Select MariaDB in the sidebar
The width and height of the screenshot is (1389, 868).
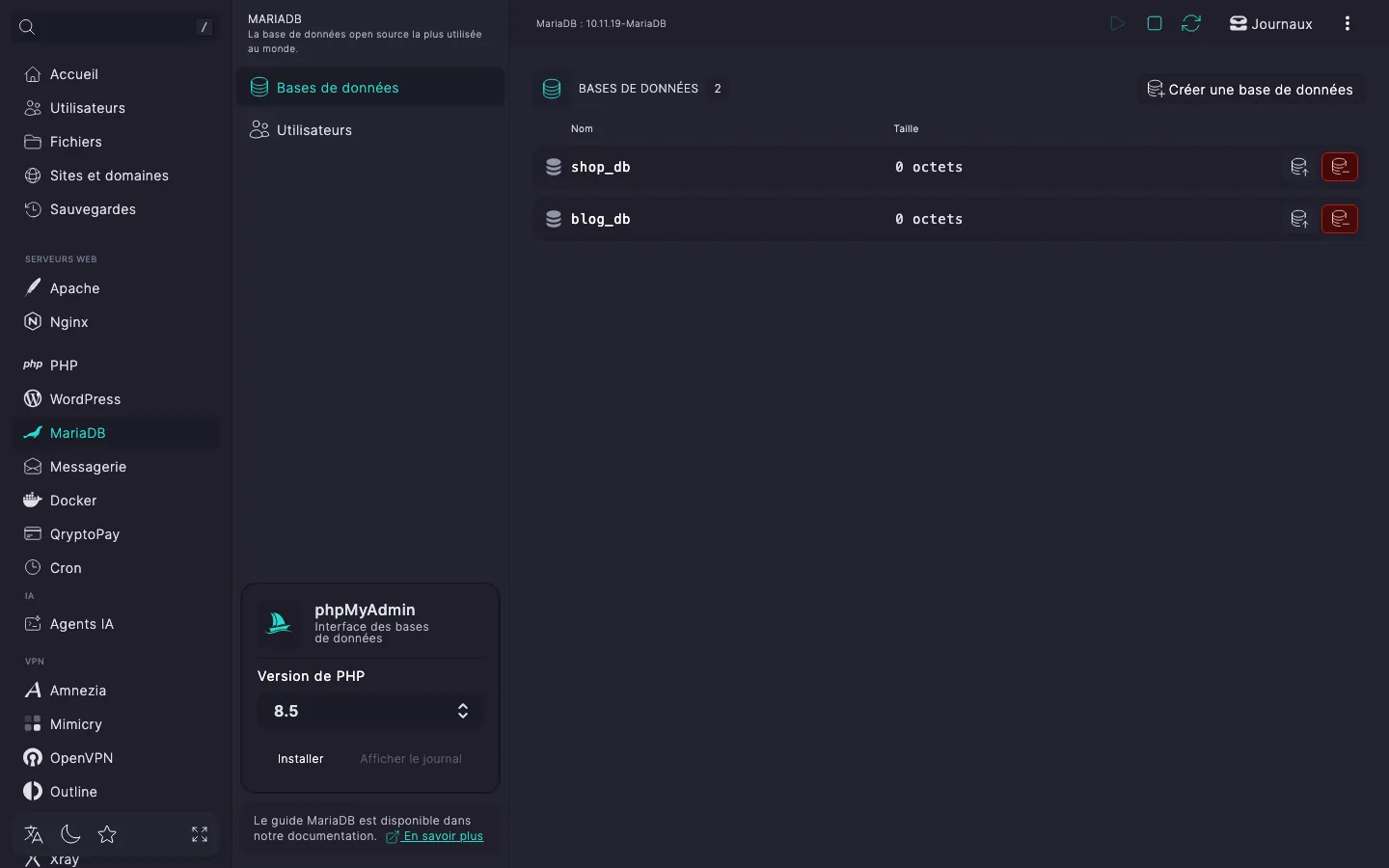pos(116,433)
